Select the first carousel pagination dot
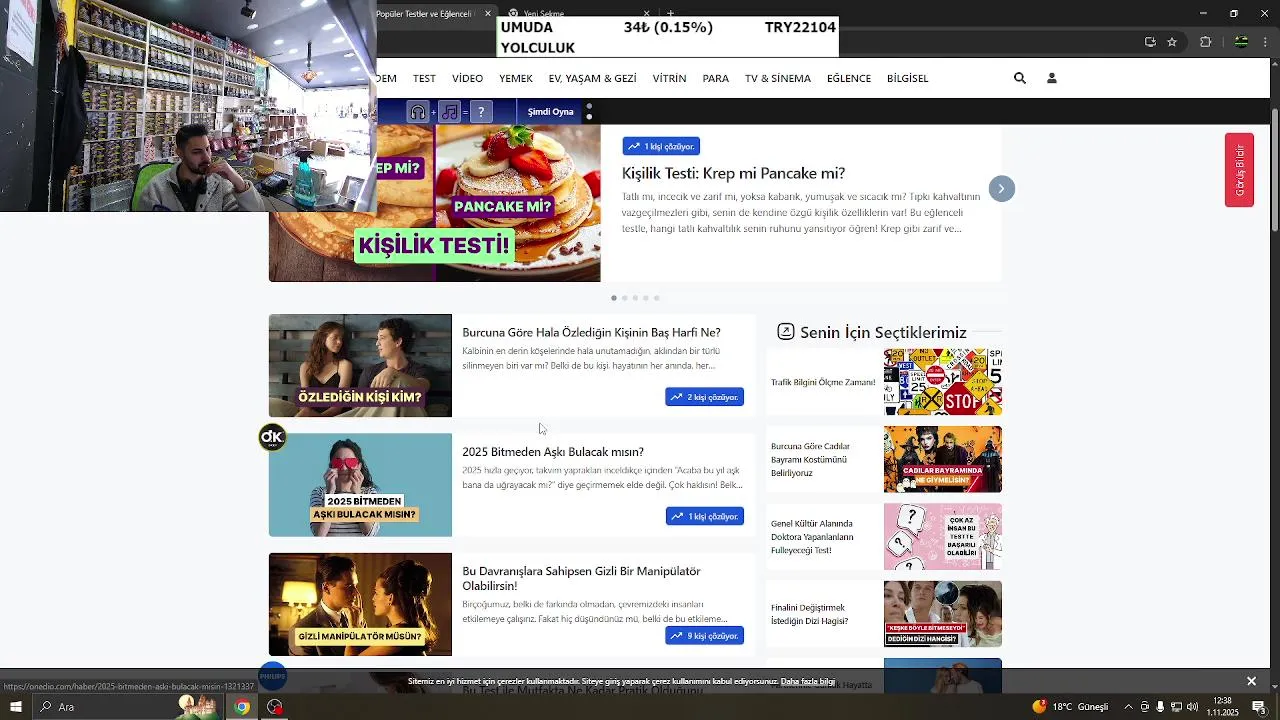 pyautogui.click(x=614, y=298)
